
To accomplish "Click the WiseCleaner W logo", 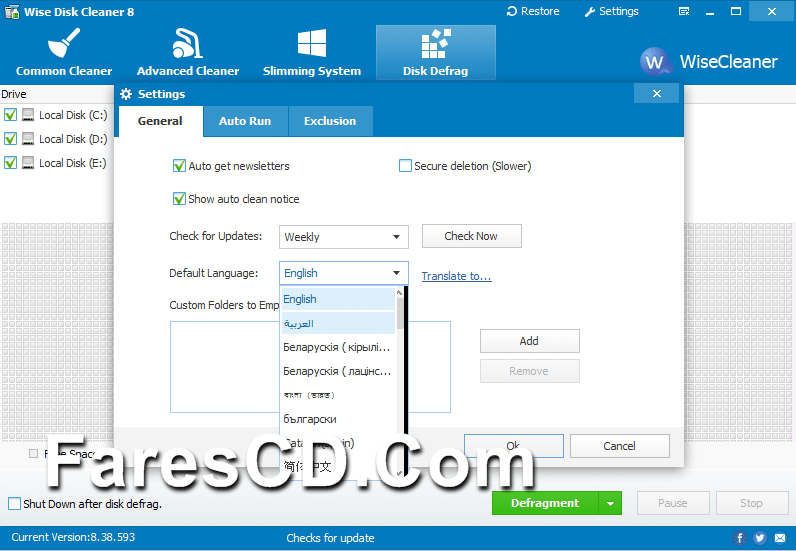I will 654,61.
